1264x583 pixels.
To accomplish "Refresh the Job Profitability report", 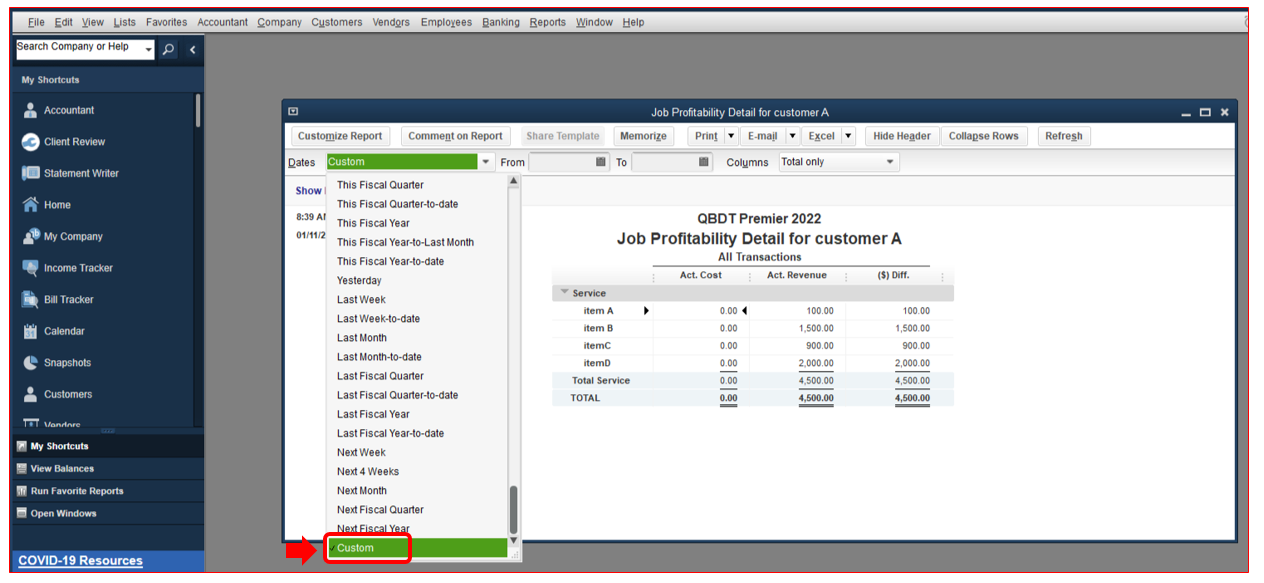I will click(1063, 135).
